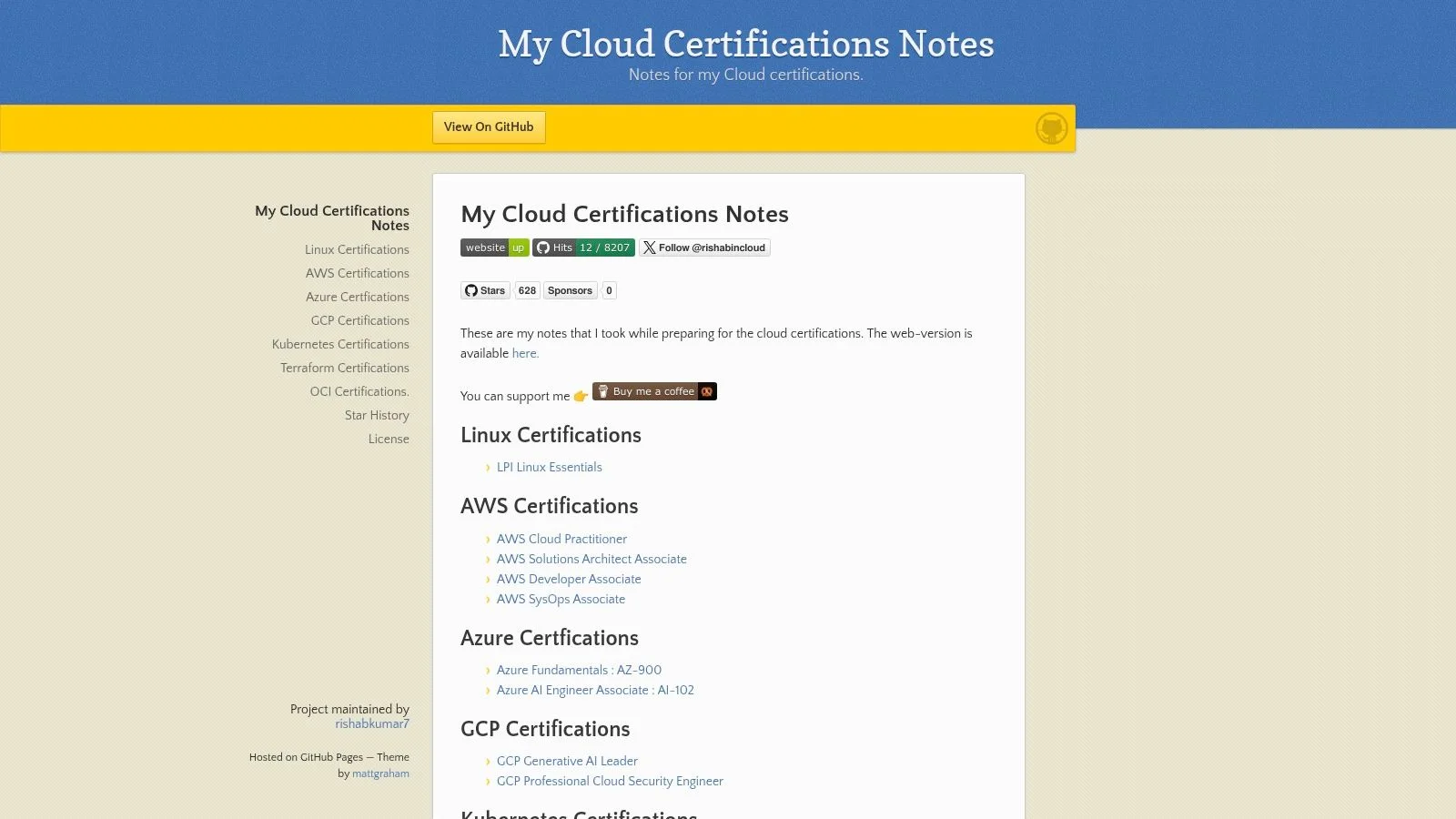The width and height of the screenshot is (1456, 819).
Task: Click the subtitle 'Notes for my Cloud certifications.'
Action: 746,75
